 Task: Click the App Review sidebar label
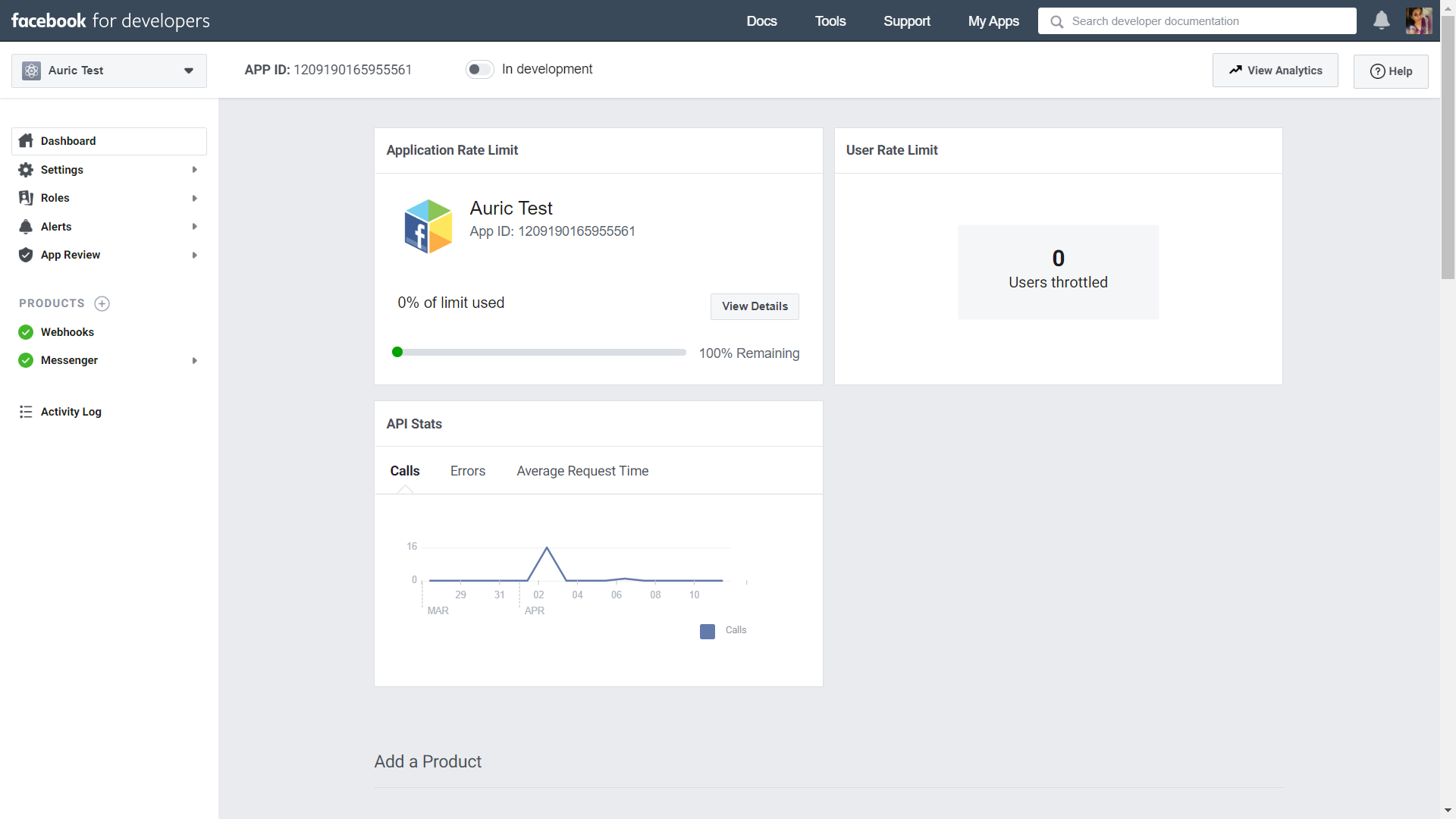(71, 255)
